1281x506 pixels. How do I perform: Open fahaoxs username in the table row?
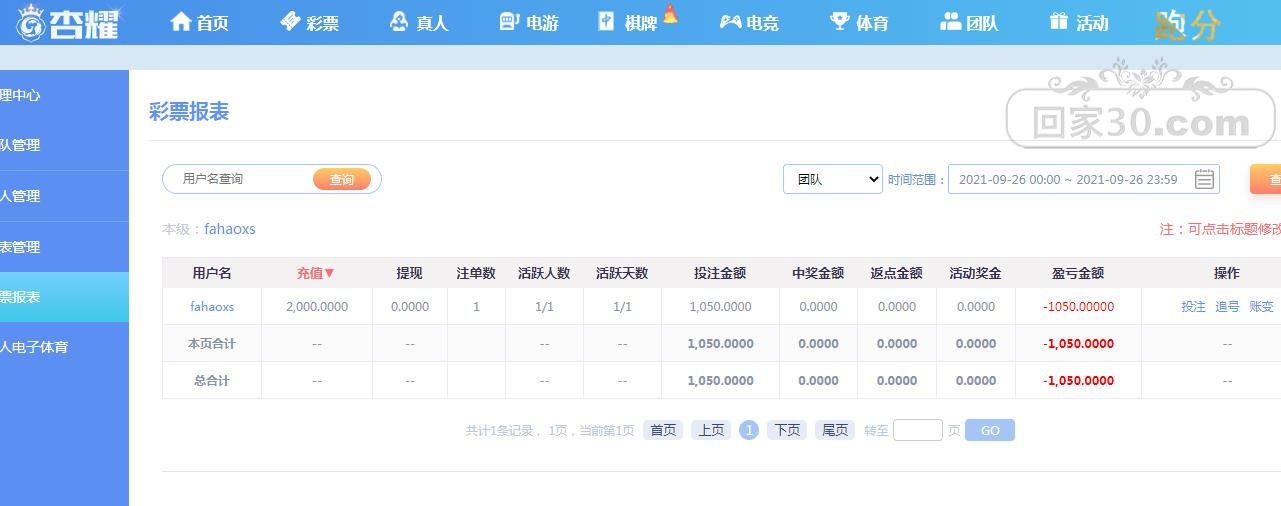(x=212, y=307)
